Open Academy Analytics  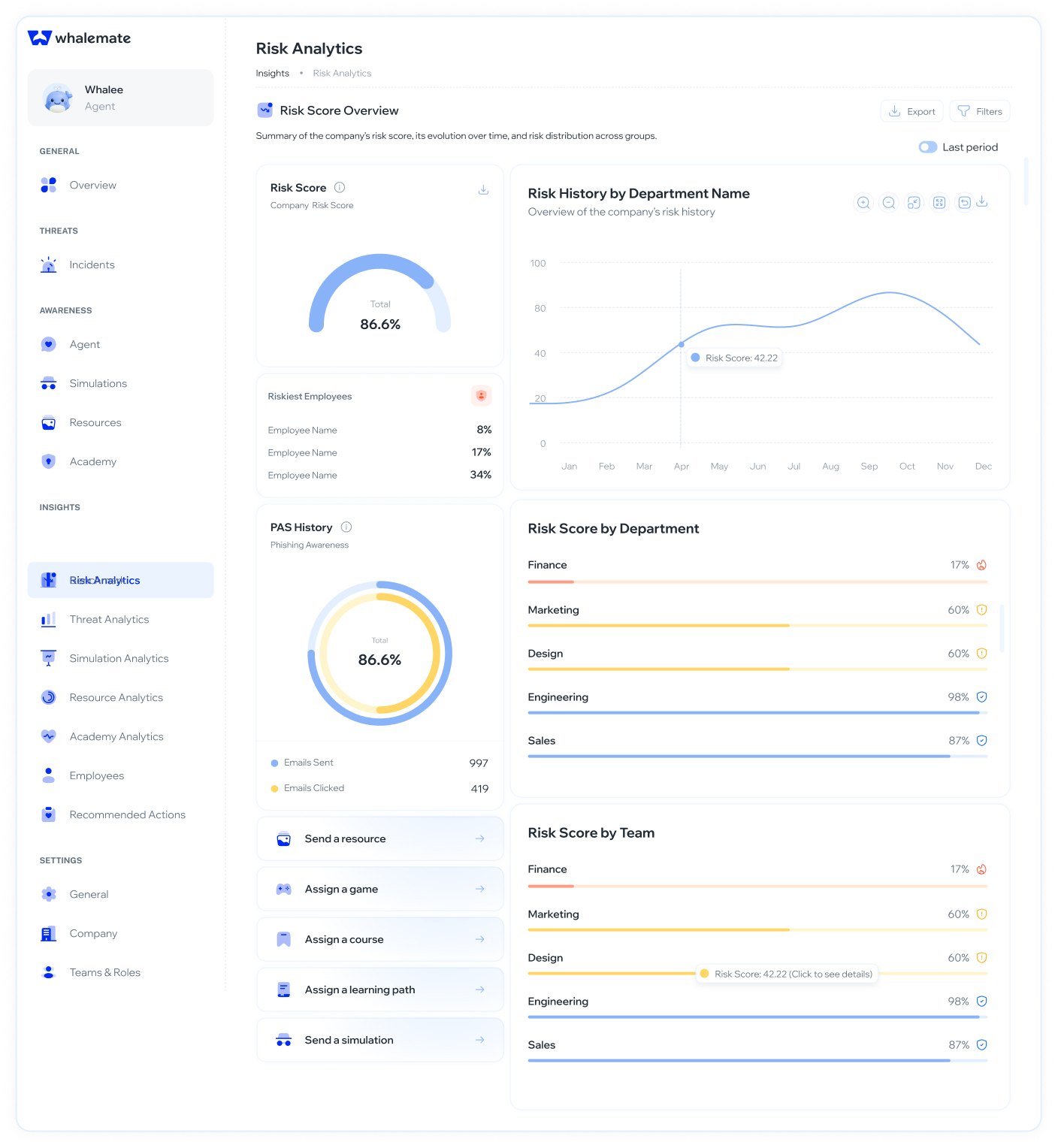(120, 736)
